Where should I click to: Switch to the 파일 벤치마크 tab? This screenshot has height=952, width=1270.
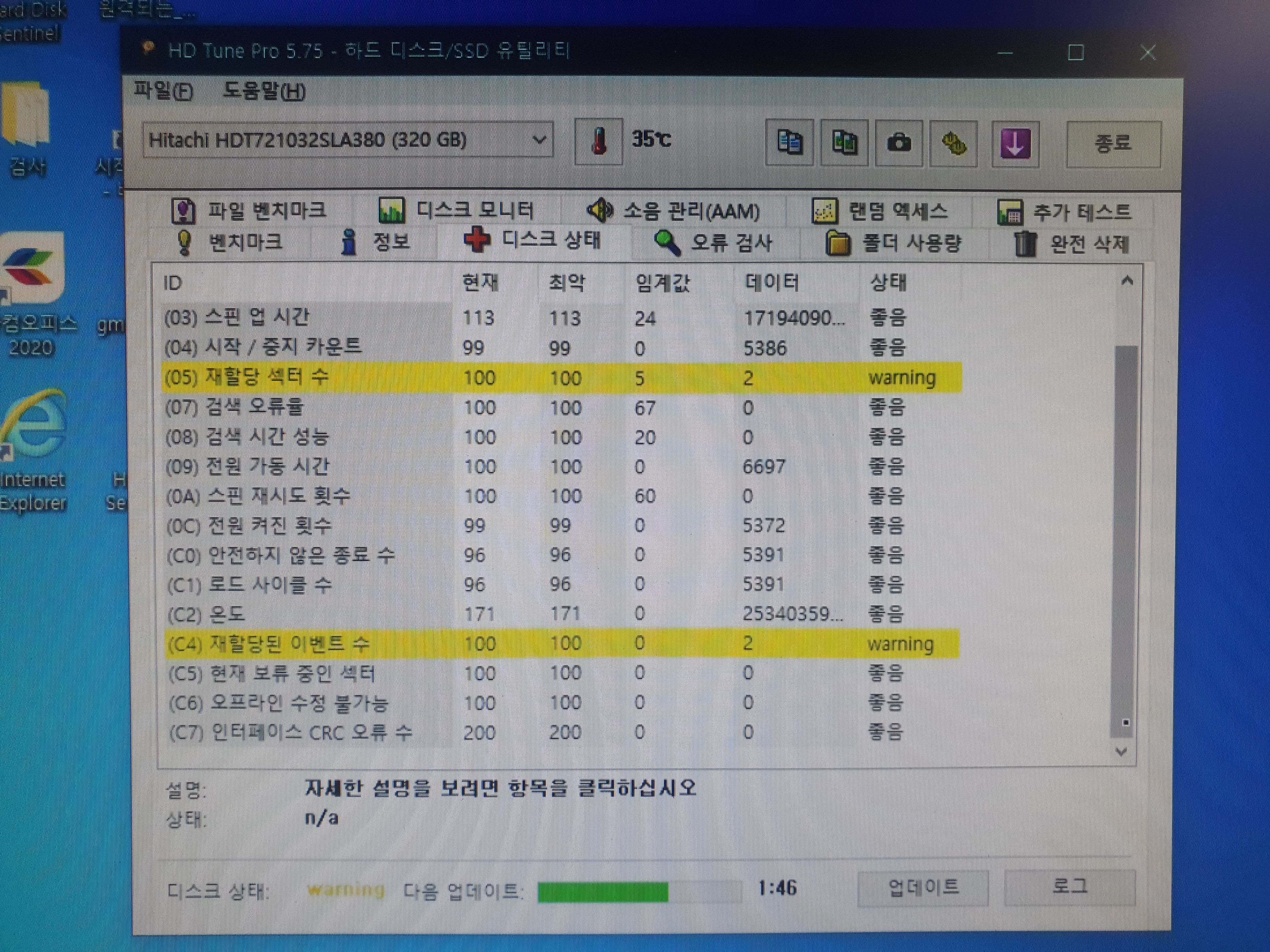[x=249, y=211]
